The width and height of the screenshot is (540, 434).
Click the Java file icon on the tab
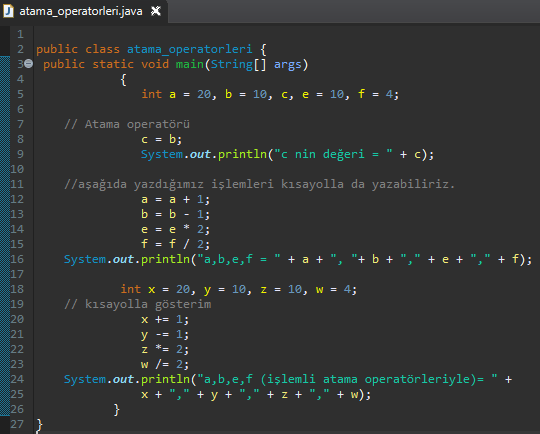pos(8,11)
